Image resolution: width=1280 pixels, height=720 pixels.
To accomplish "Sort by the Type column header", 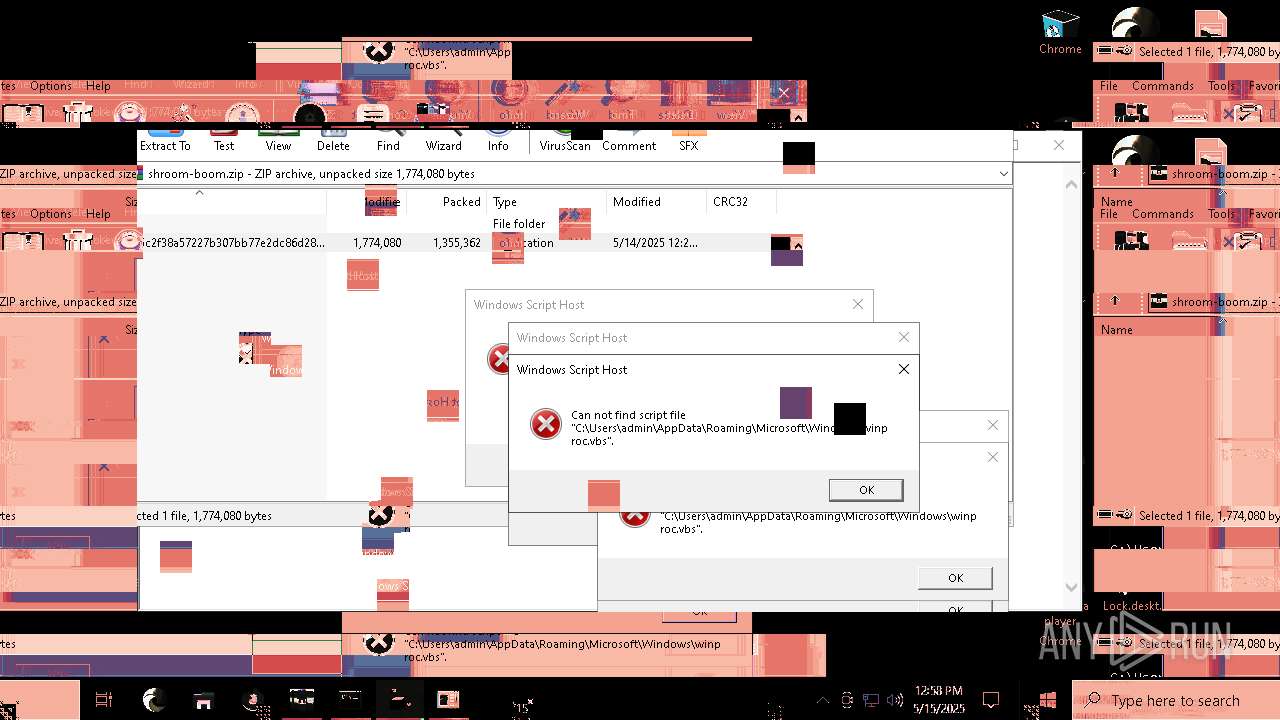I will [x=546, y=202].
